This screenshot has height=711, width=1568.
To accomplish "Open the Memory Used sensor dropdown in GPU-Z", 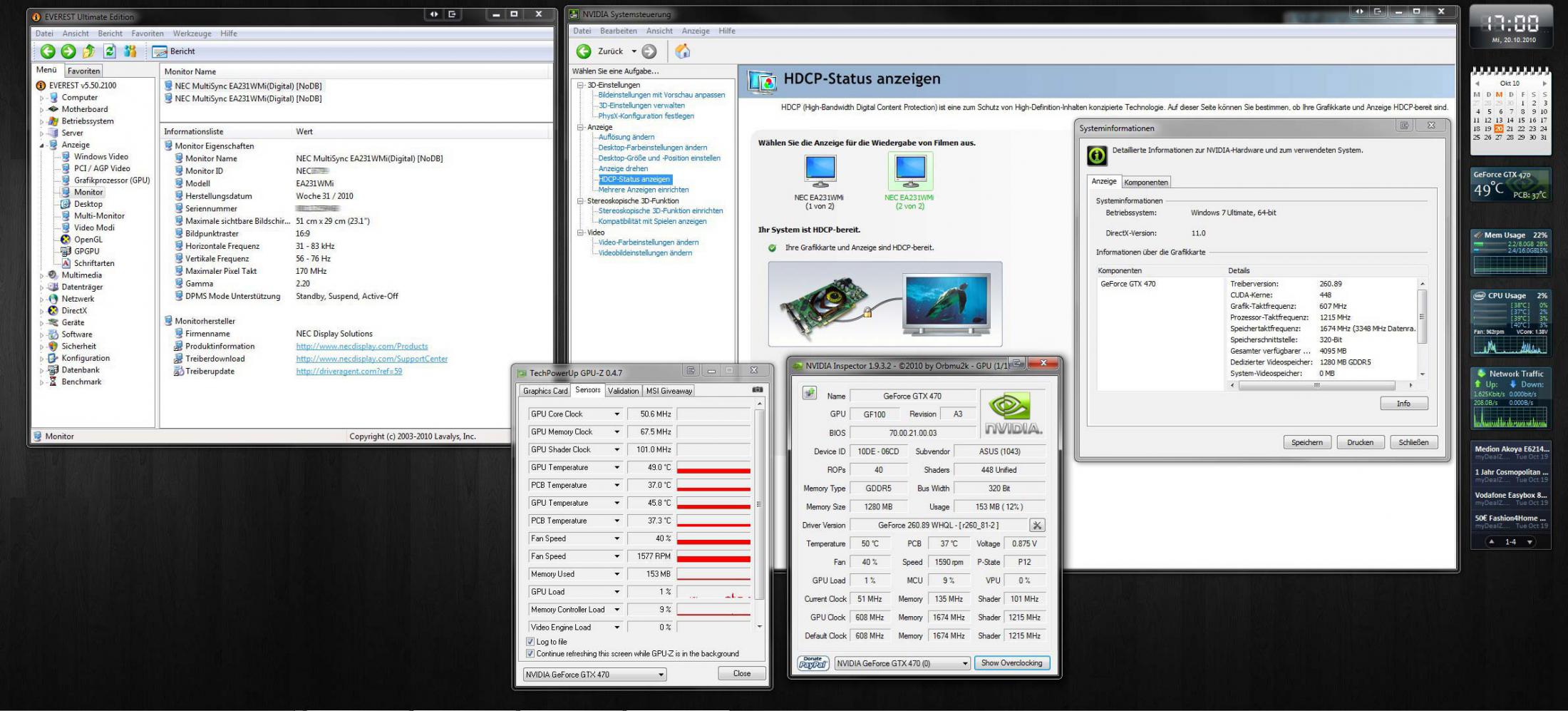I will pyautogui.click(x=617, y=574).
